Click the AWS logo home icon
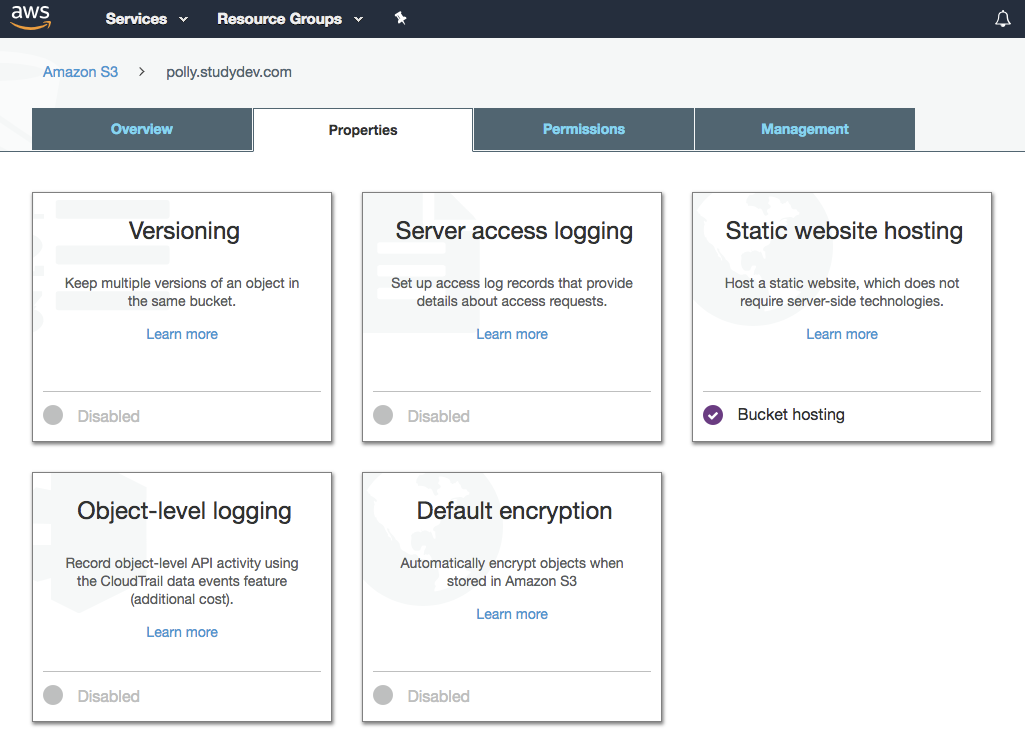The height and width of the screenshot is (742, 1025). 31,18
